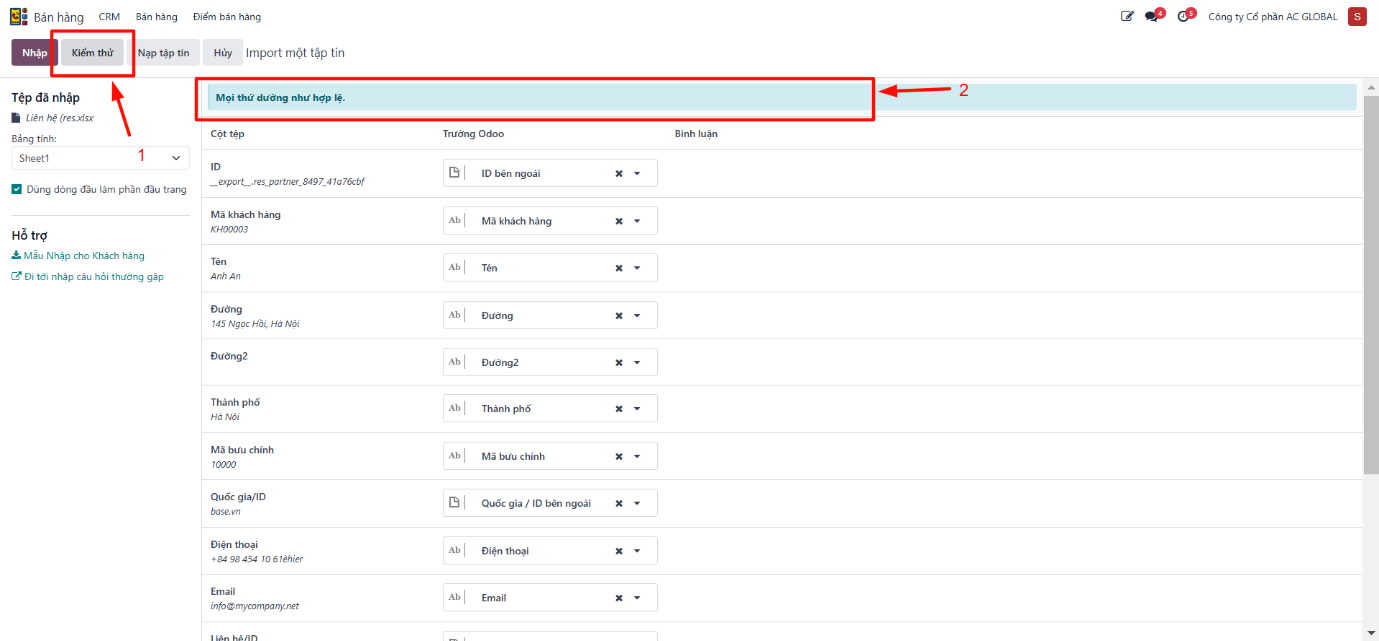The height and width of the screenshot is (641, 1379).
Task: Open the Điện thoại Odoo field dropdown
Action: point(637,551)
